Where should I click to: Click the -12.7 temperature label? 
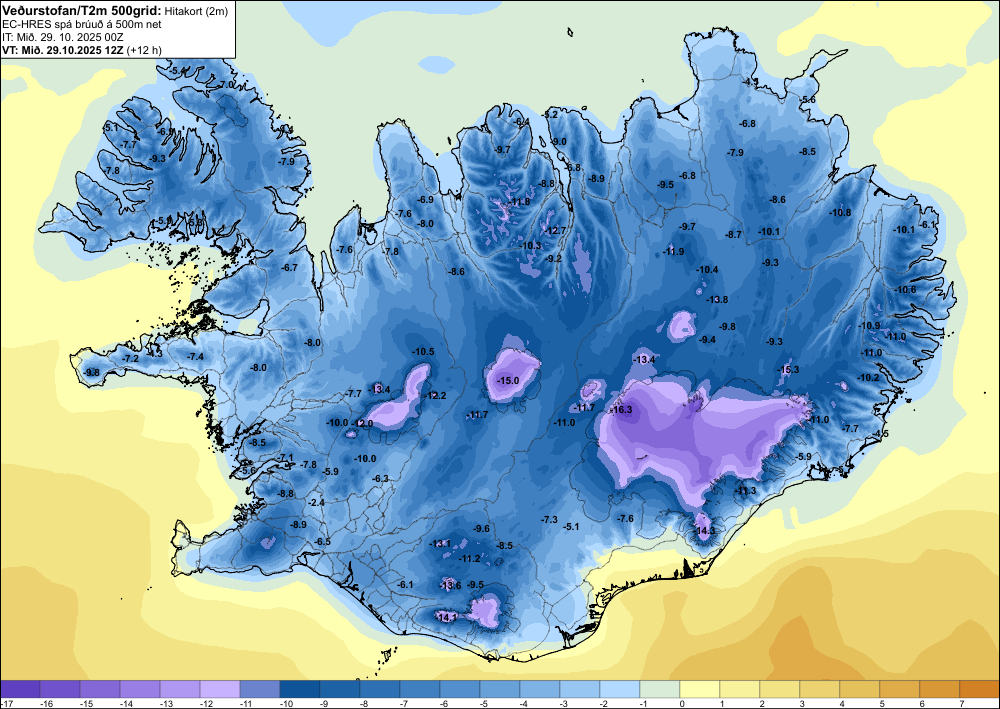(555, 231)
